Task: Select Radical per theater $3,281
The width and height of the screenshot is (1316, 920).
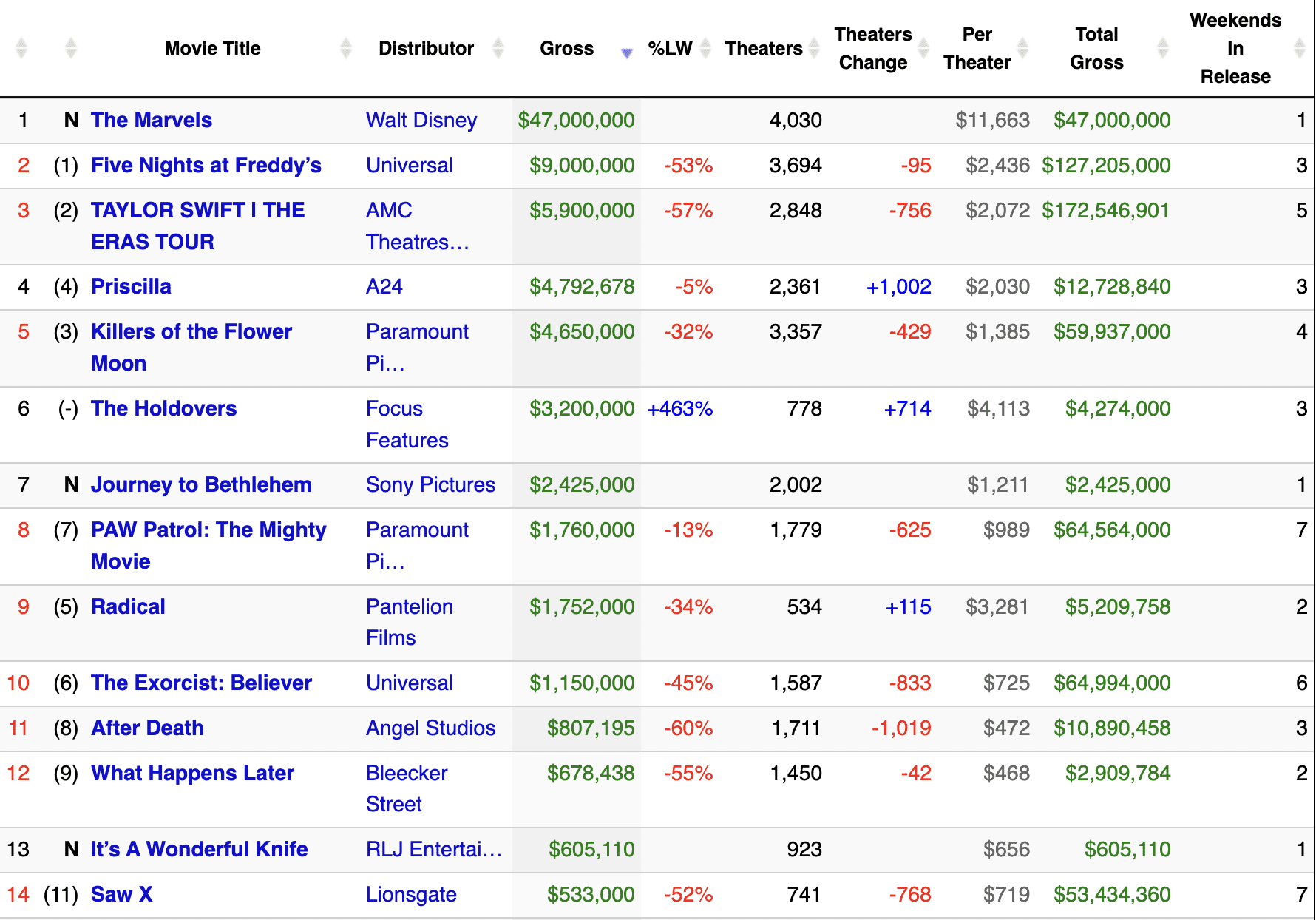Action: (x=997, y=606)
